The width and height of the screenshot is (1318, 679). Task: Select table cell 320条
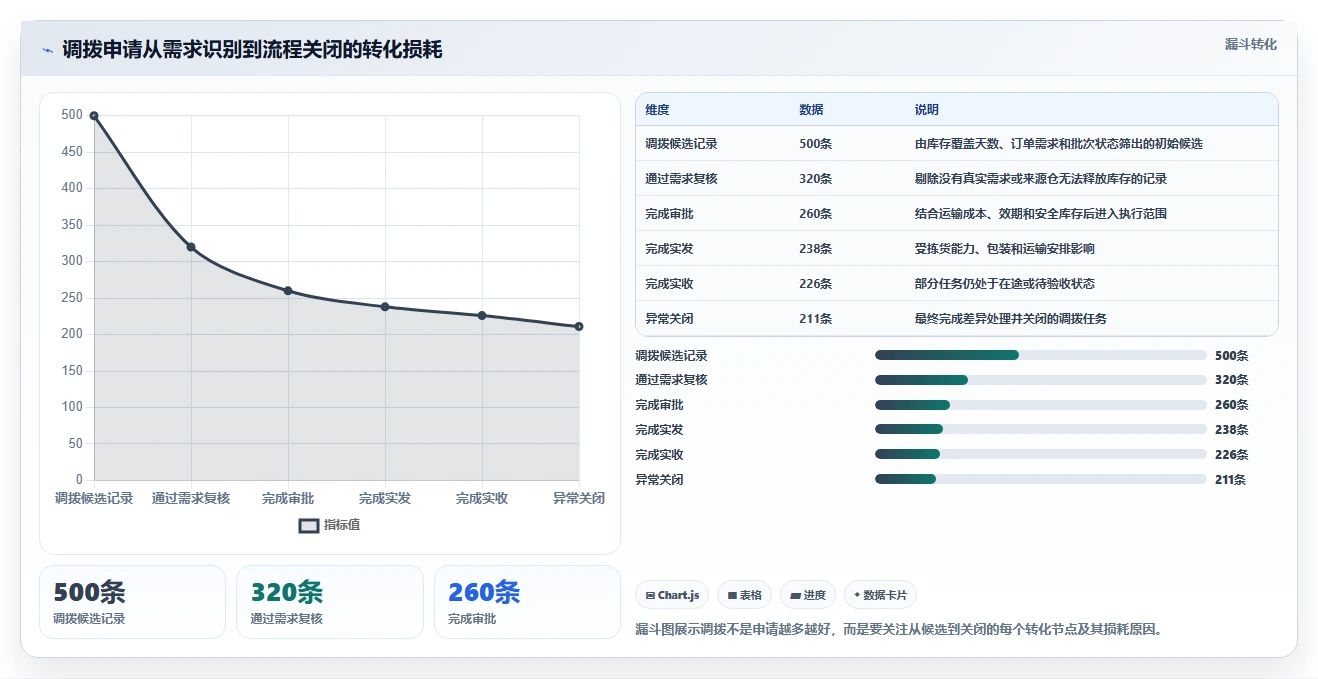[815, 179]
